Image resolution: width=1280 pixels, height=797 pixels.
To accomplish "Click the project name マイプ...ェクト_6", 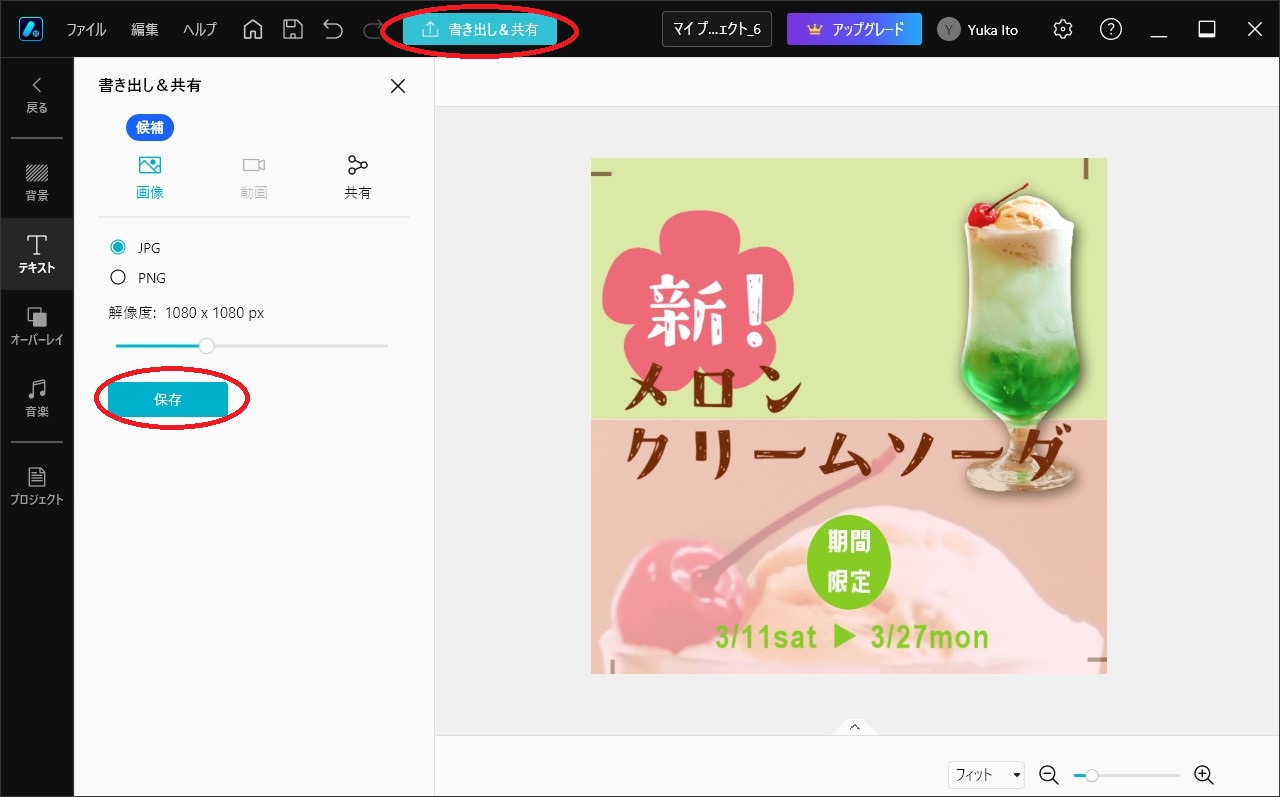I will 717,30.
